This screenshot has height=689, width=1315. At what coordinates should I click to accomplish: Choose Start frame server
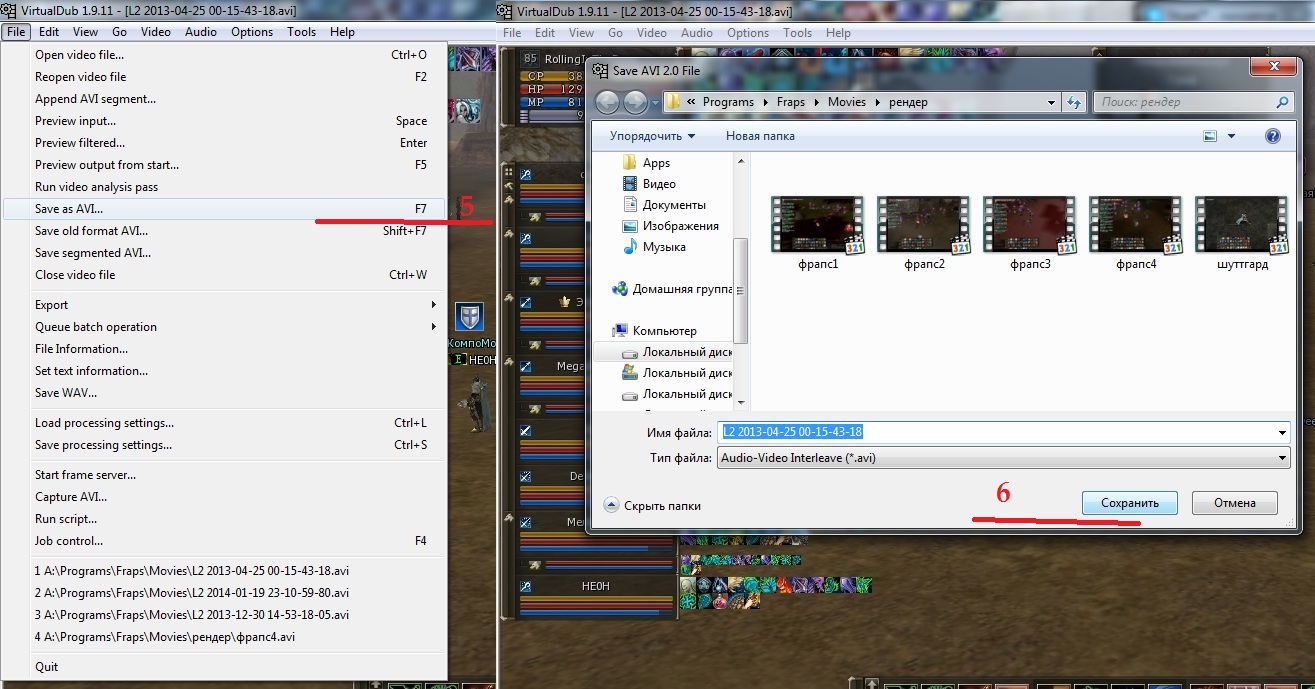pyautogui.click(x=225, y=475)
